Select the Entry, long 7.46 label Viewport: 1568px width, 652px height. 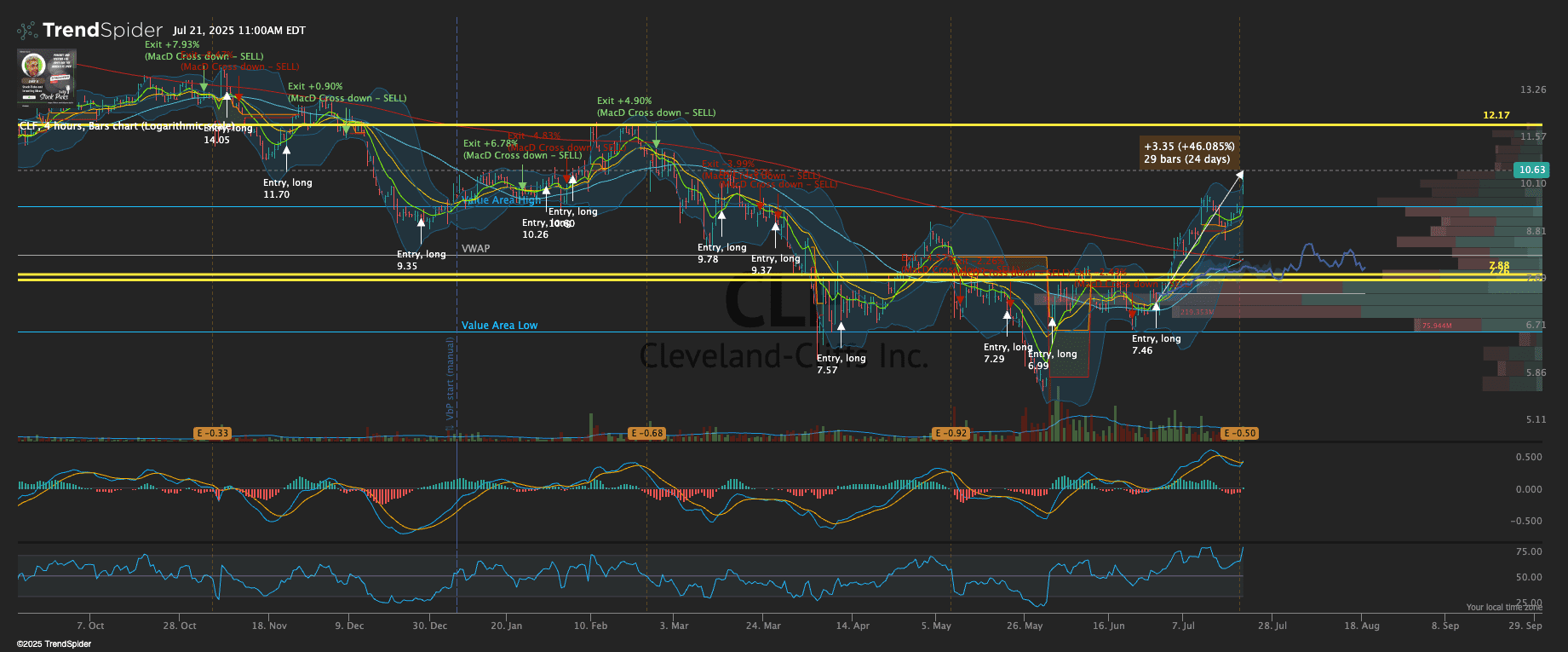click(x=1157, y=344)
